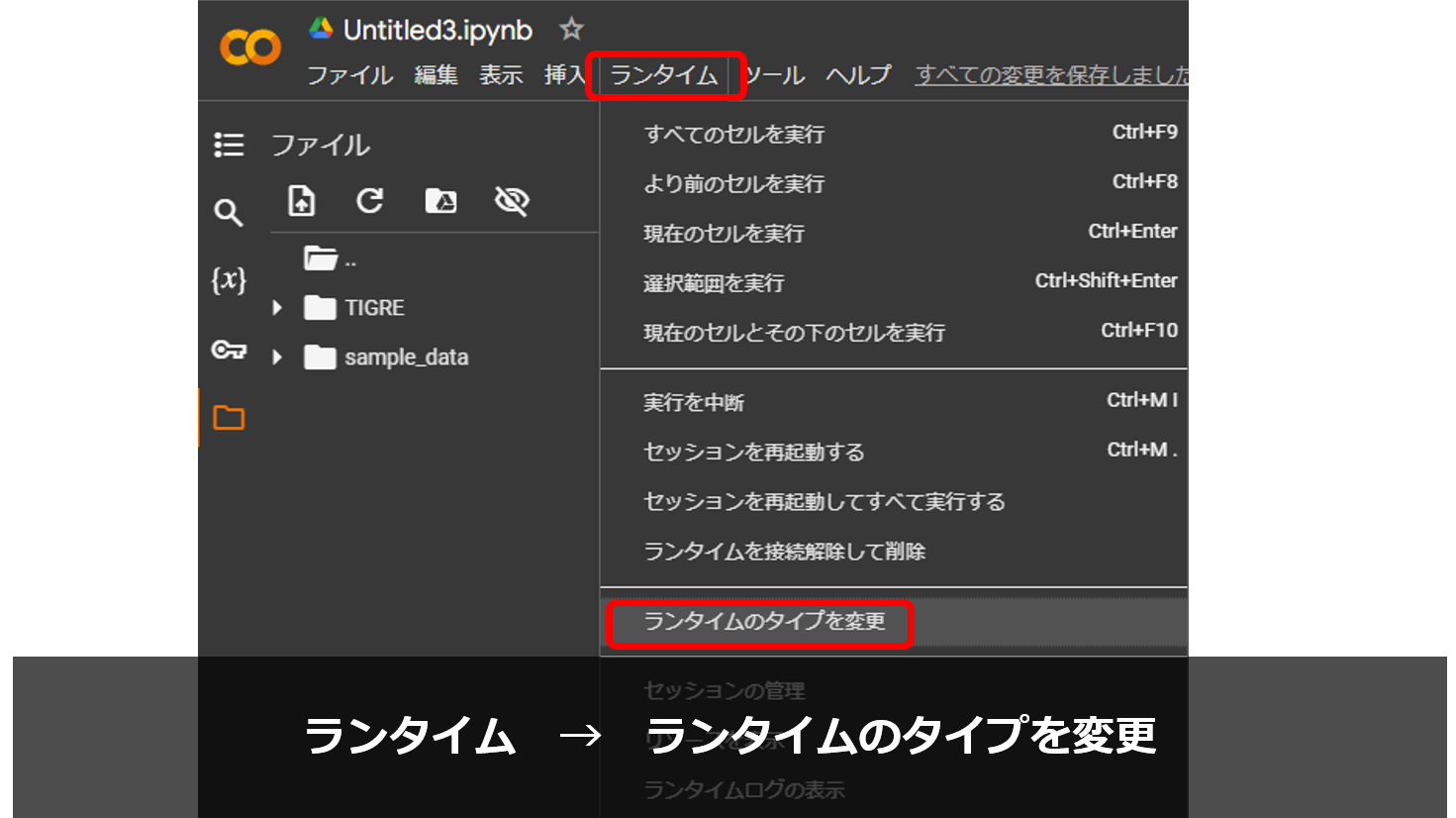Click the Google Colab logo

250,48
